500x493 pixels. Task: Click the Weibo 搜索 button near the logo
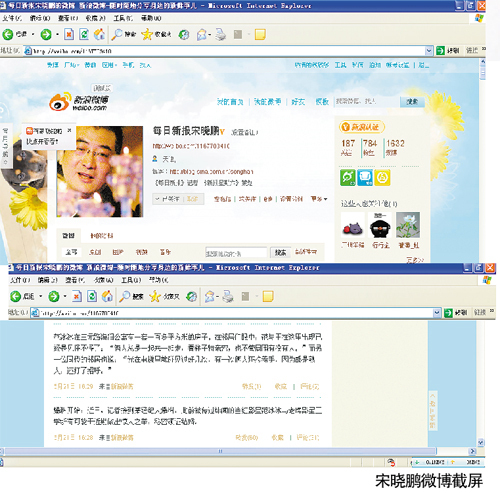[x=412, y=102]
